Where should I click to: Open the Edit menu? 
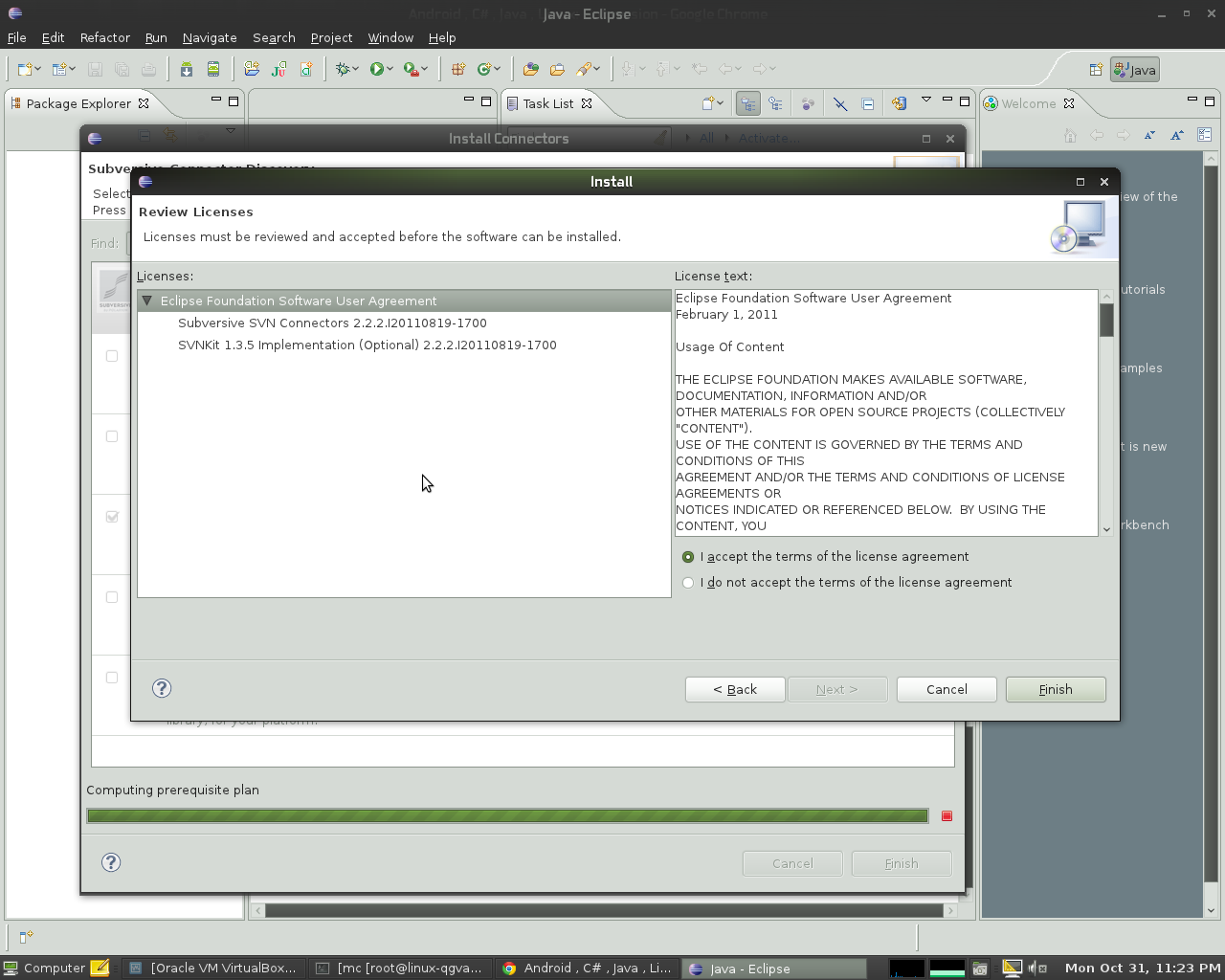53,37
